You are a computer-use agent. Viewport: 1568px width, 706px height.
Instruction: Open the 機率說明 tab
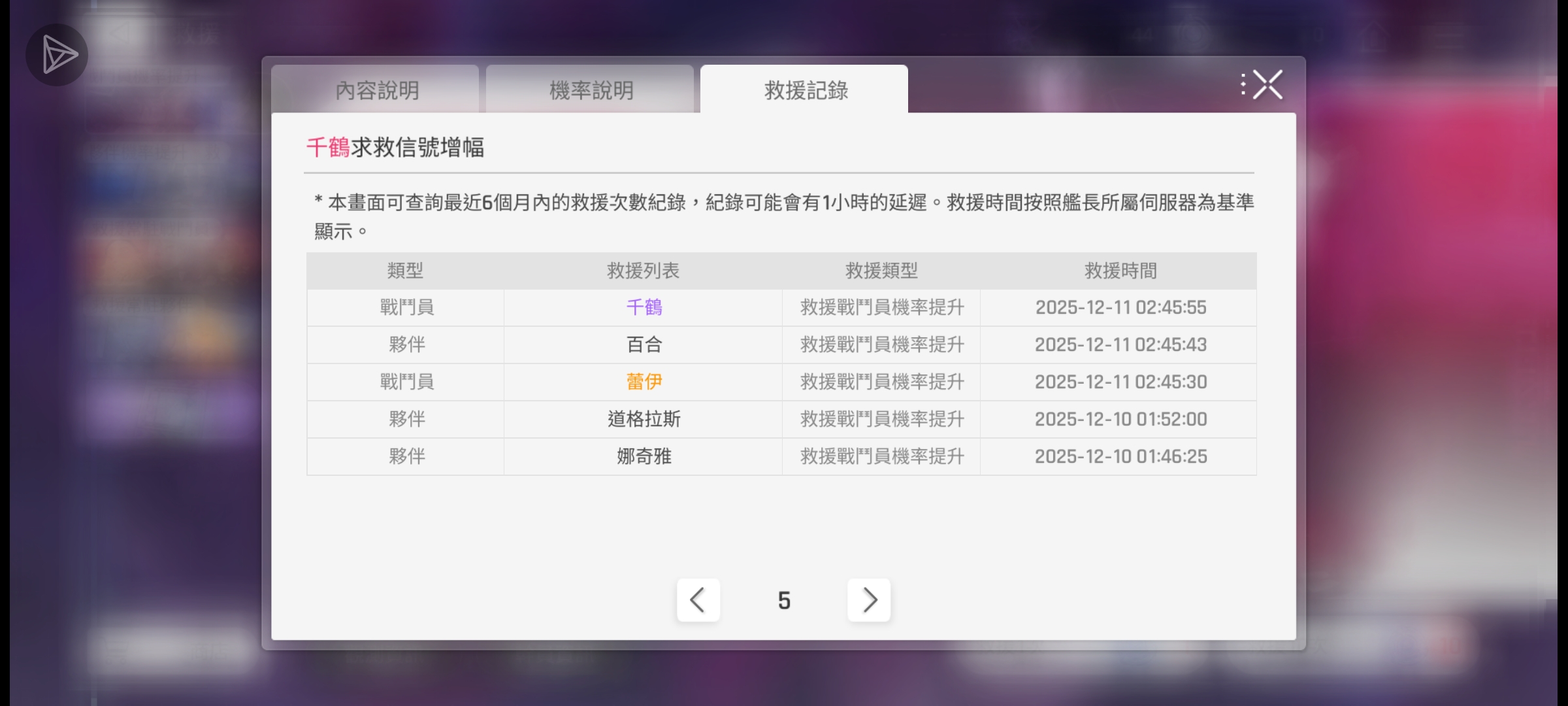[x=591, y=90]
